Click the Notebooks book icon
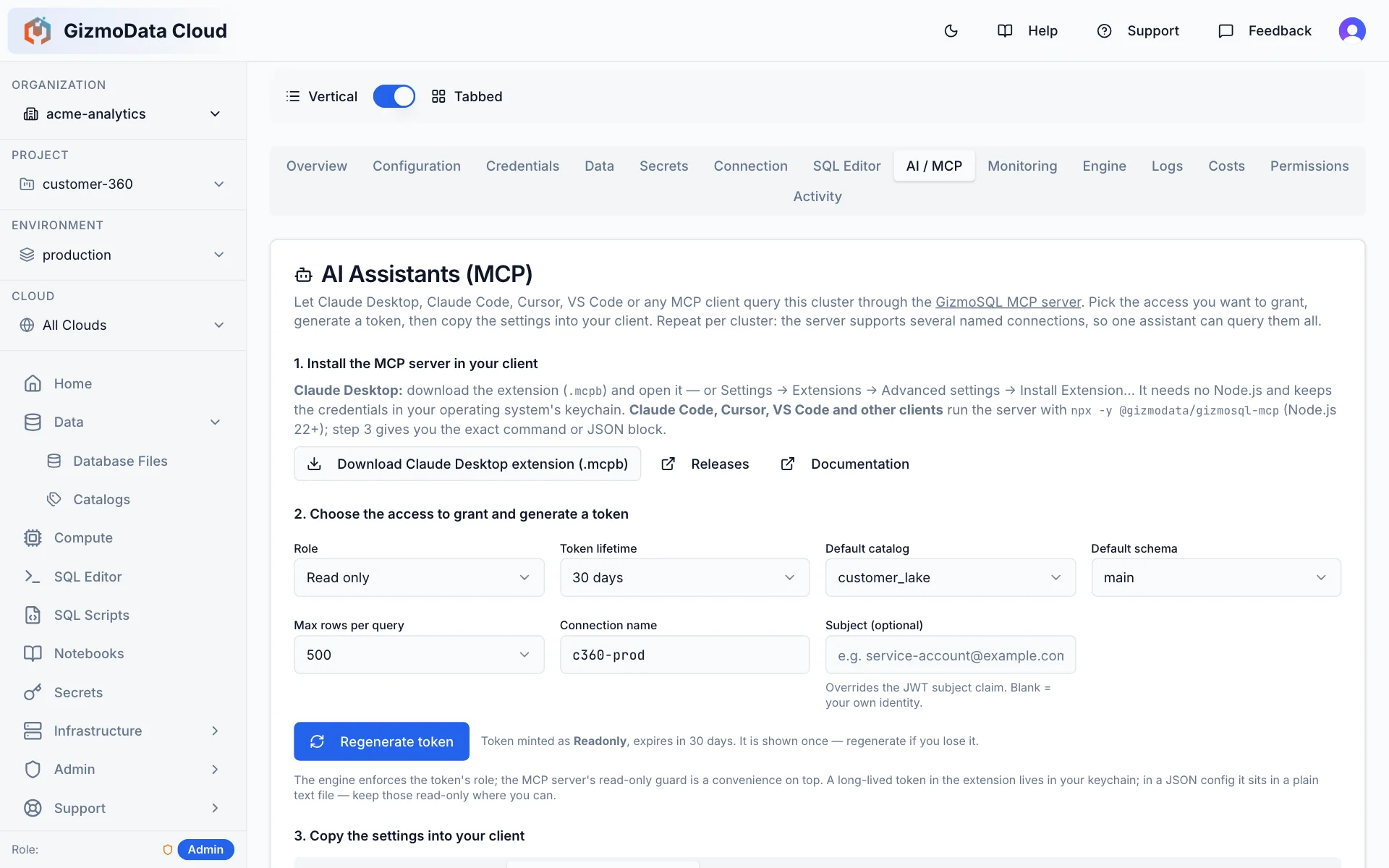The image size is (1389, 868). point(33,653)
